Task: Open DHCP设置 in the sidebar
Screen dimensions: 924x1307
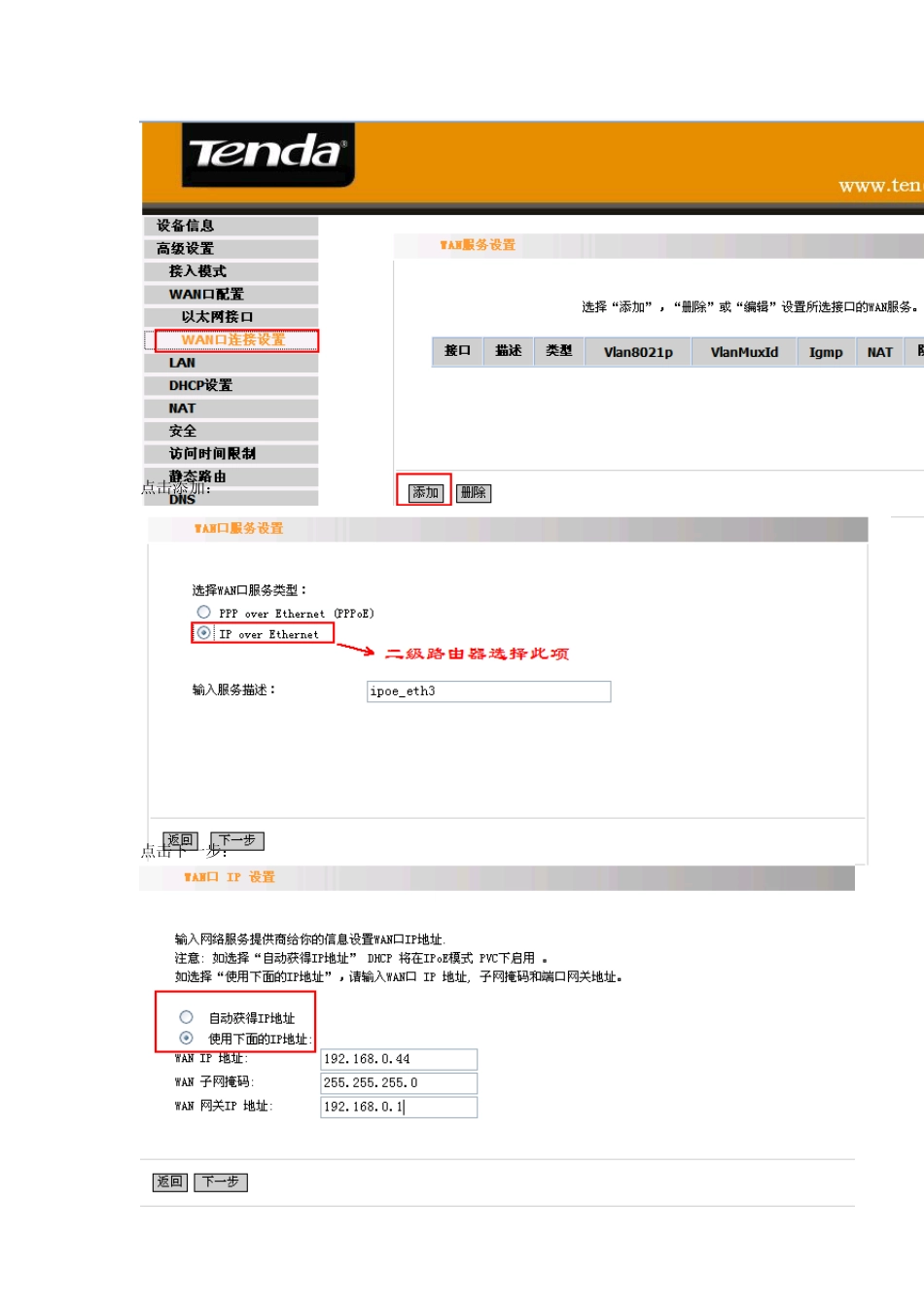Action: click(x=231, y=385)
